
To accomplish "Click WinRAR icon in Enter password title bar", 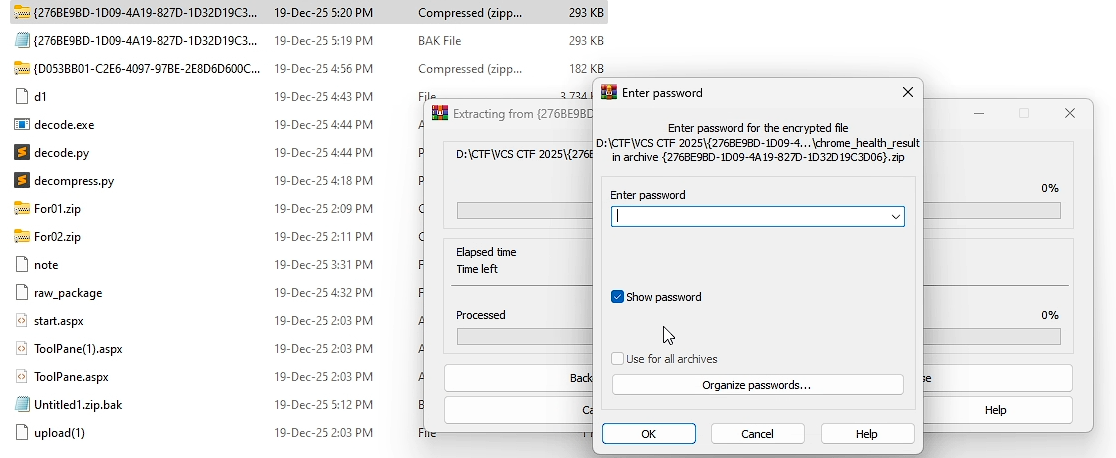I will (x=609, y=92).
